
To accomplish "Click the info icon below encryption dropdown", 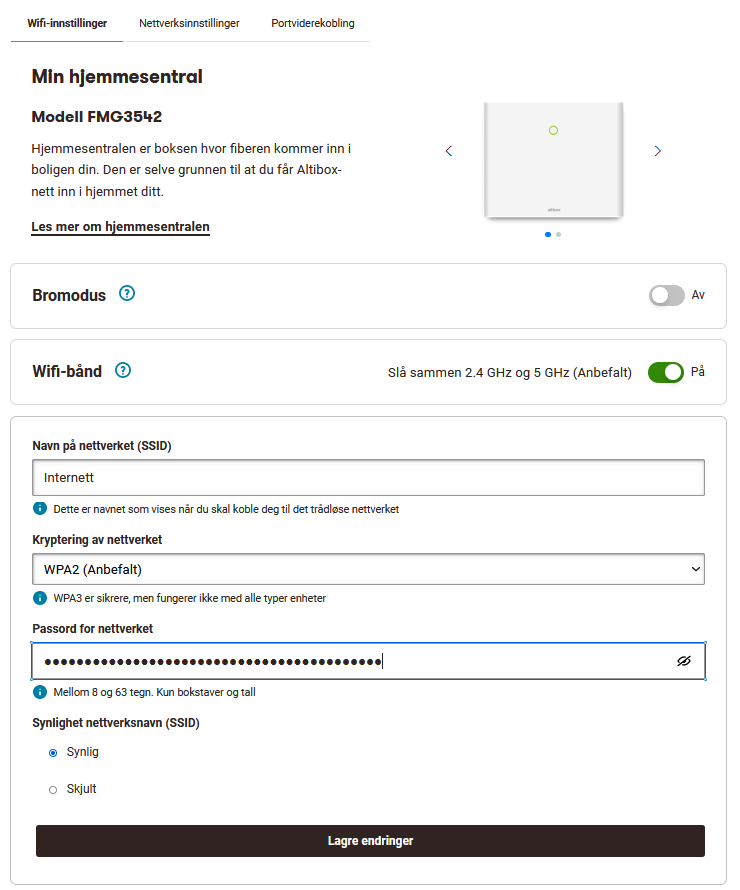I will [40, 598].
